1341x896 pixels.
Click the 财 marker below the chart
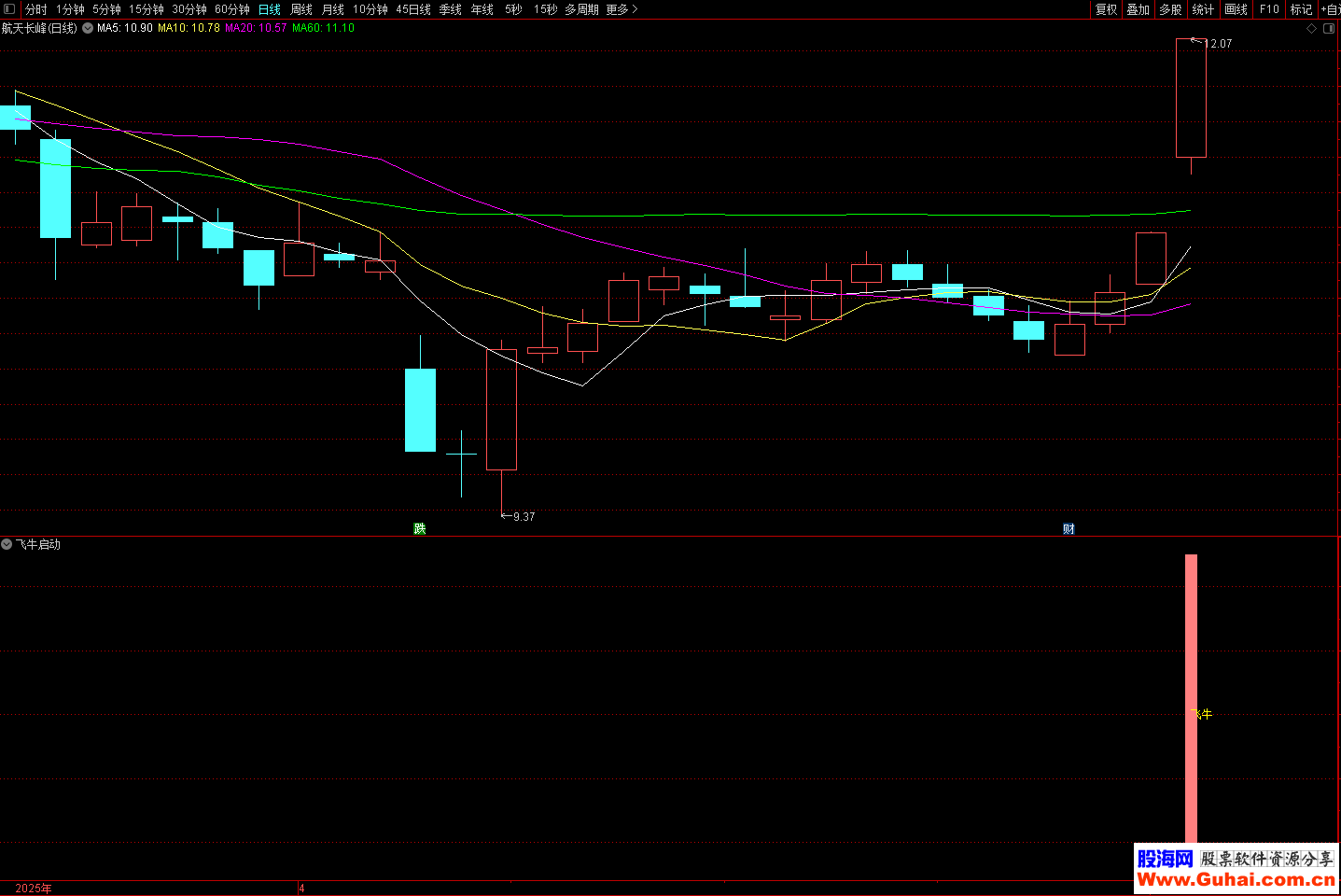pos(1069,528)
